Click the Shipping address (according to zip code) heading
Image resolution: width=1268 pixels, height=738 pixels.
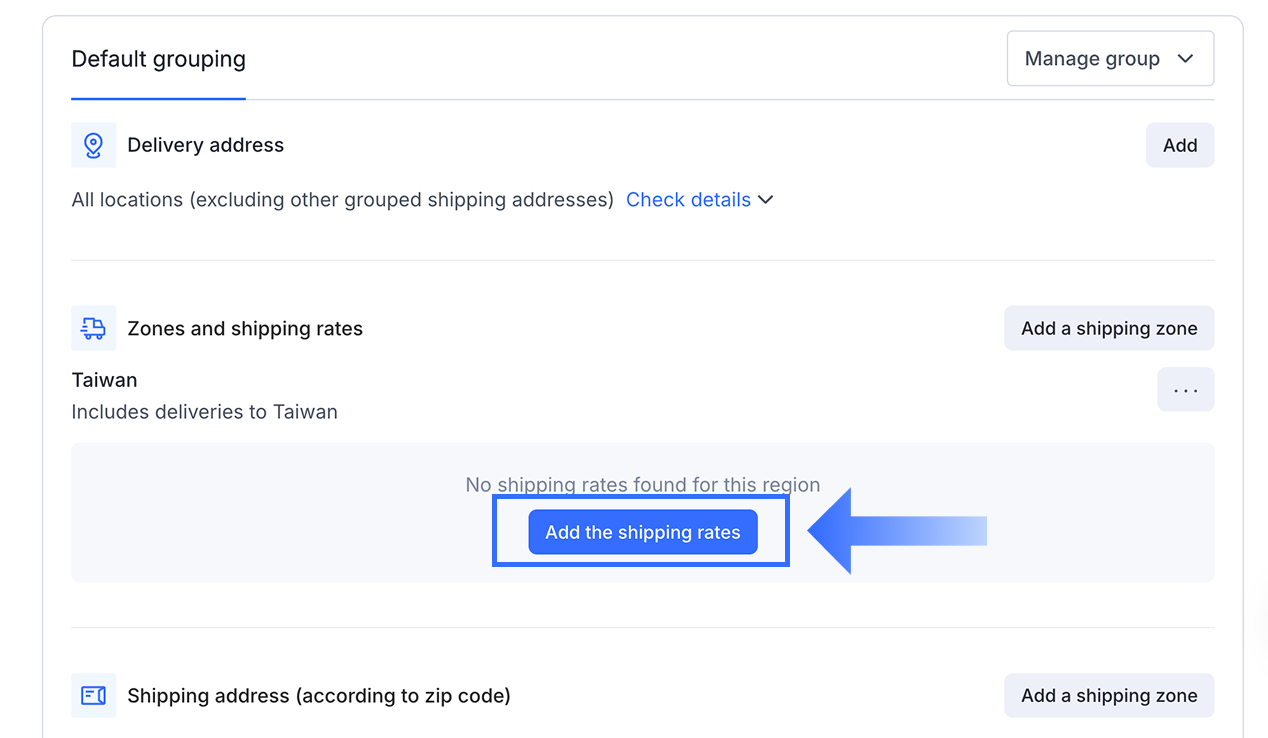pyautogui.click(x=318, y=696)
